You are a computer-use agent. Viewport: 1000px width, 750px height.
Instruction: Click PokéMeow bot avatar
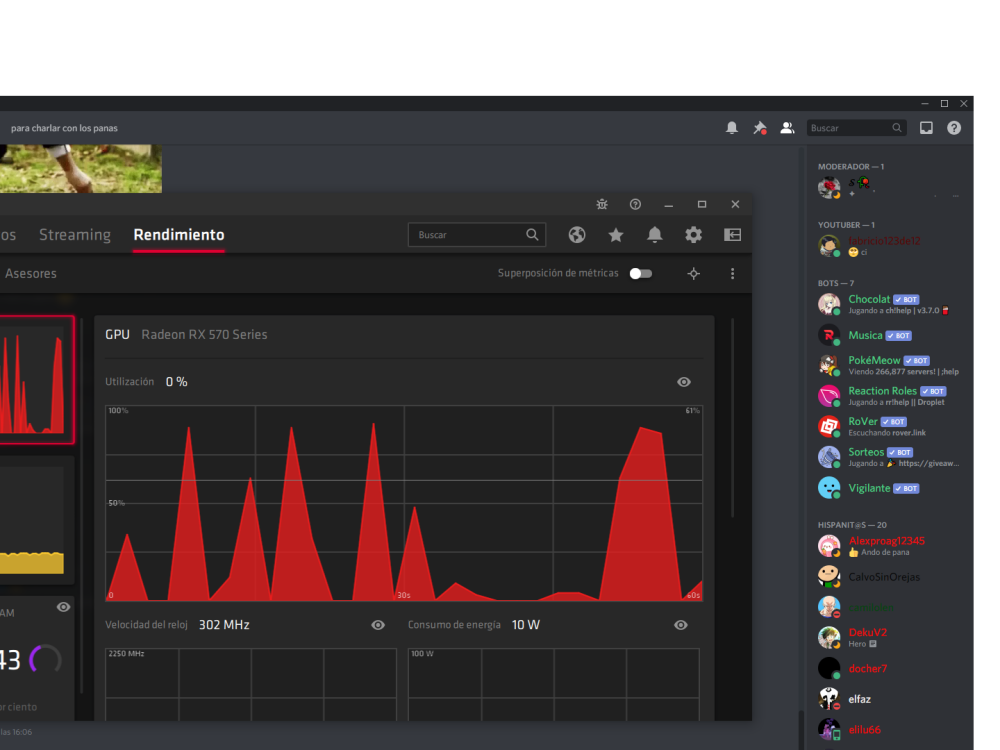(x=829, y=365)
